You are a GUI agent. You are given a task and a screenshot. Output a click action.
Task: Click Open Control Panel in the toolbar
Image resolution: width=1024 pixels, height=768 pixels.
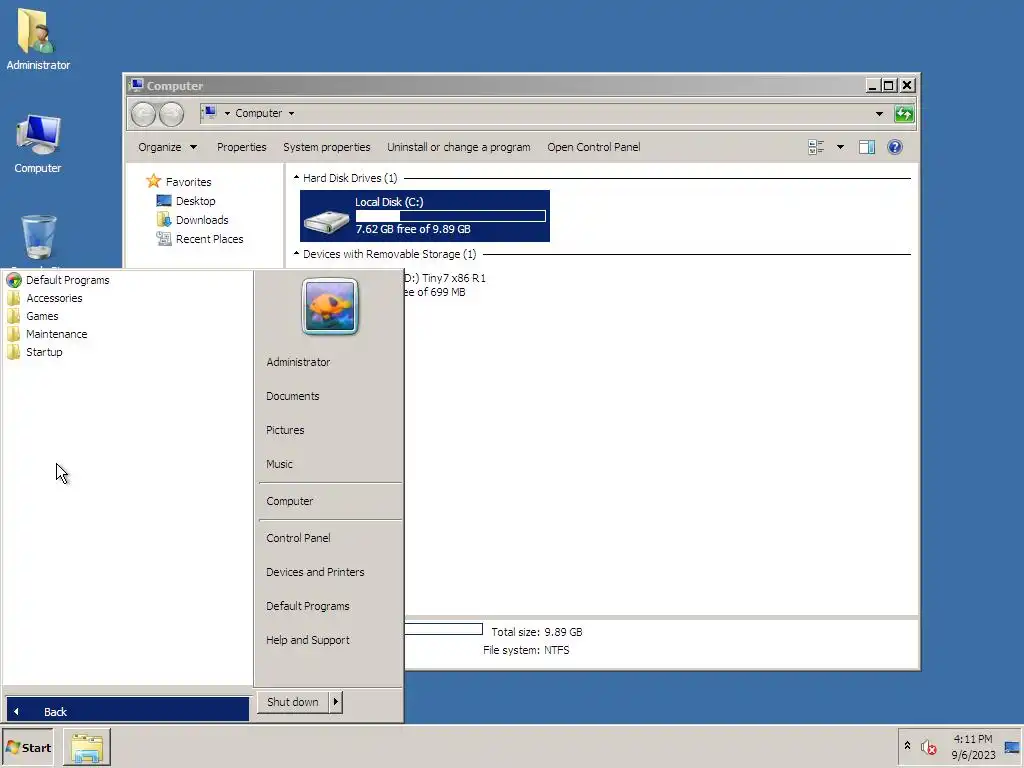click(x=594, y=147)
